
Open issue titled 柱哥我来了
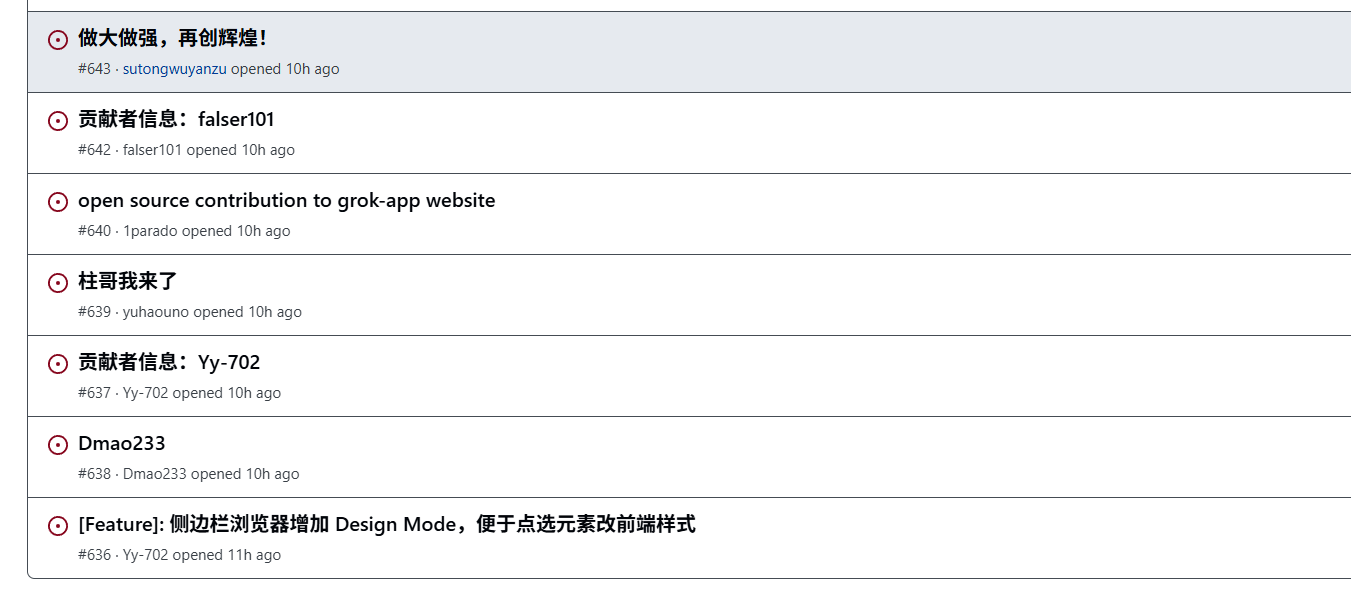tap(128, 281)
